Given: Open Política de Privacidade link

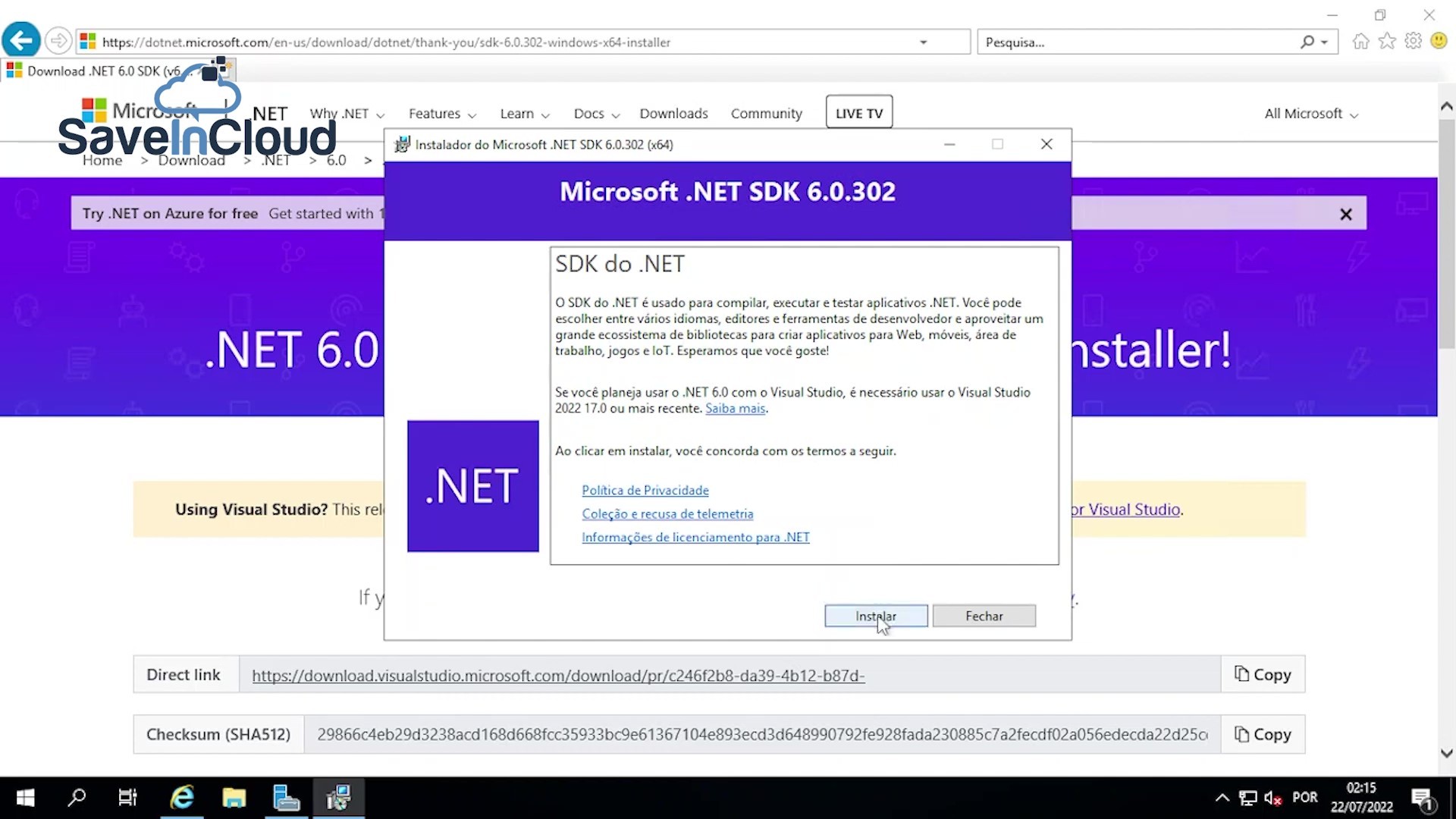Looking at the screenshot, I should [x=645, y=491].
